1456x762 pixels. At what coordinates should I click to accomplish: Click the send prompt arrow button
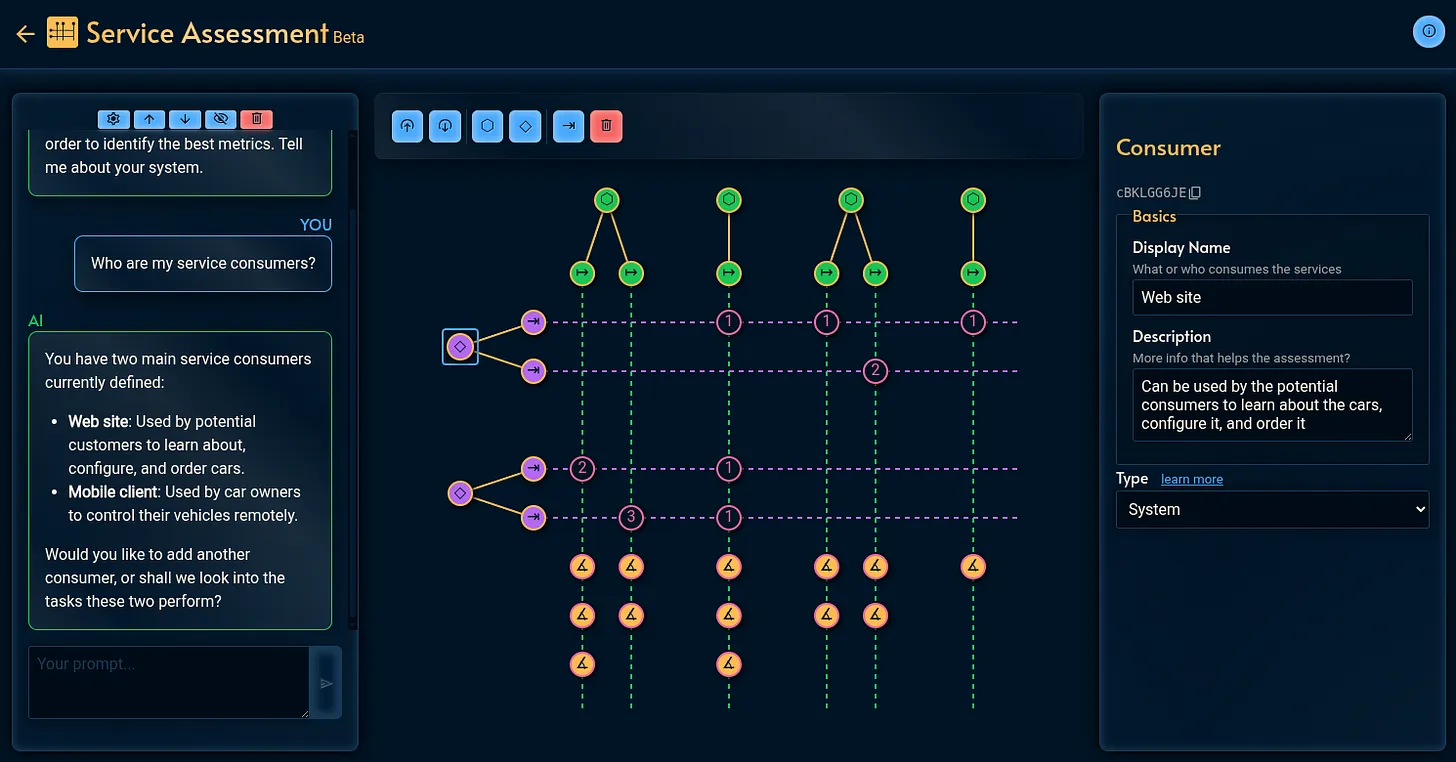coord(326,683)
